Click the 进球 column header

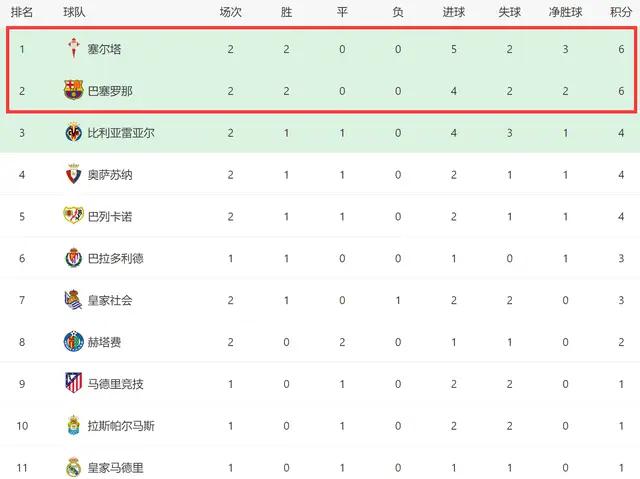pyautogui.click(x=453, y=12)
